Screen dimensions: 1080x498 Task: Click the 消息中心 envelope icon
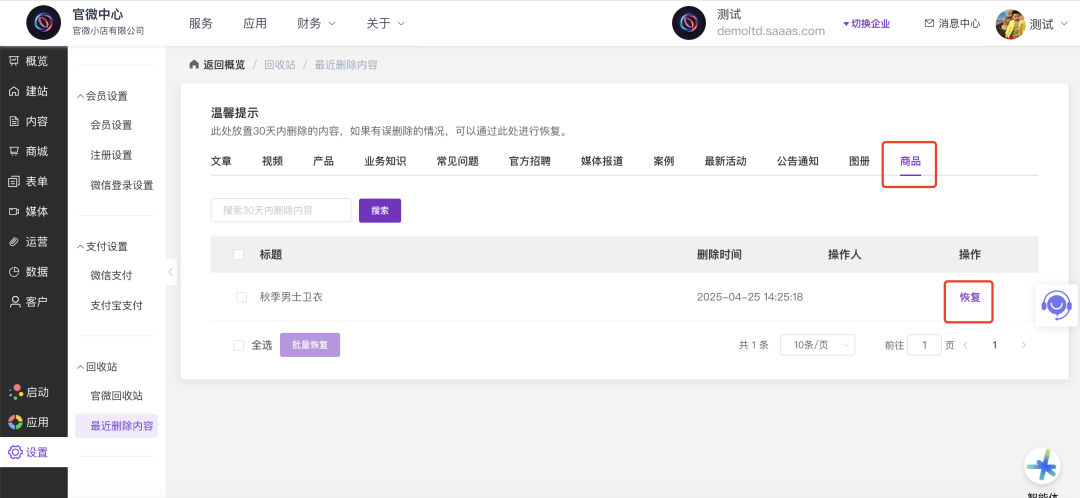coord(929,23)
